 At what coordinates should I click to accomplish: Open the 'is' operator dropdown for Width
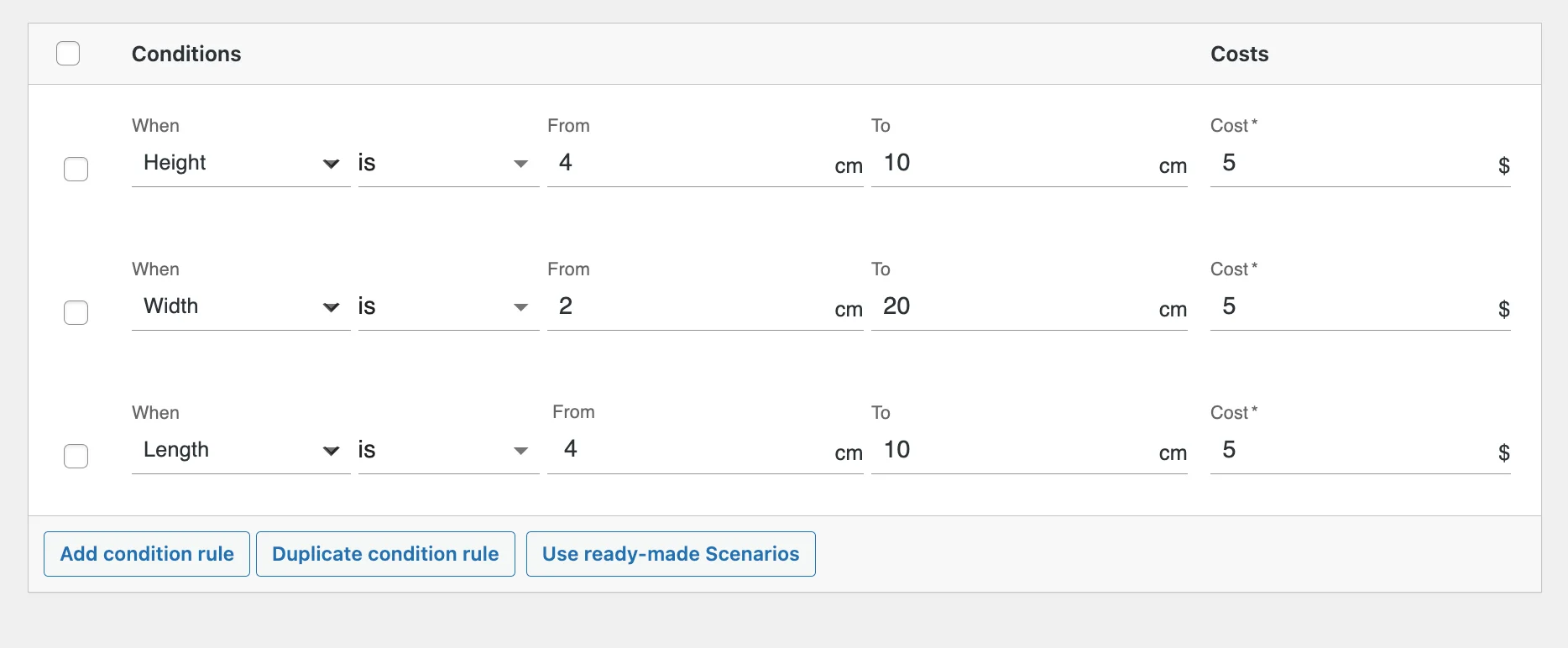447,307
